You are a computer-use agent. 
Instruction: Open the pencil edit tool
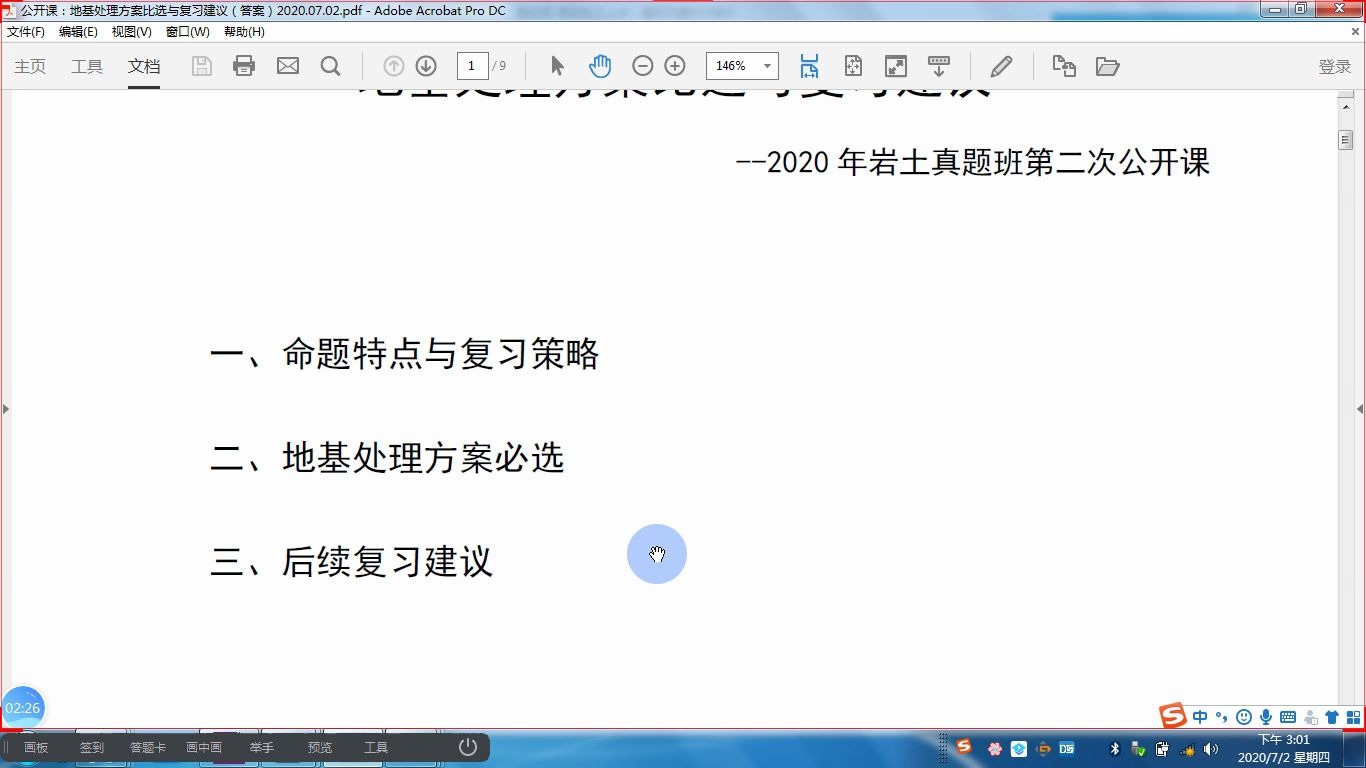1001,66
